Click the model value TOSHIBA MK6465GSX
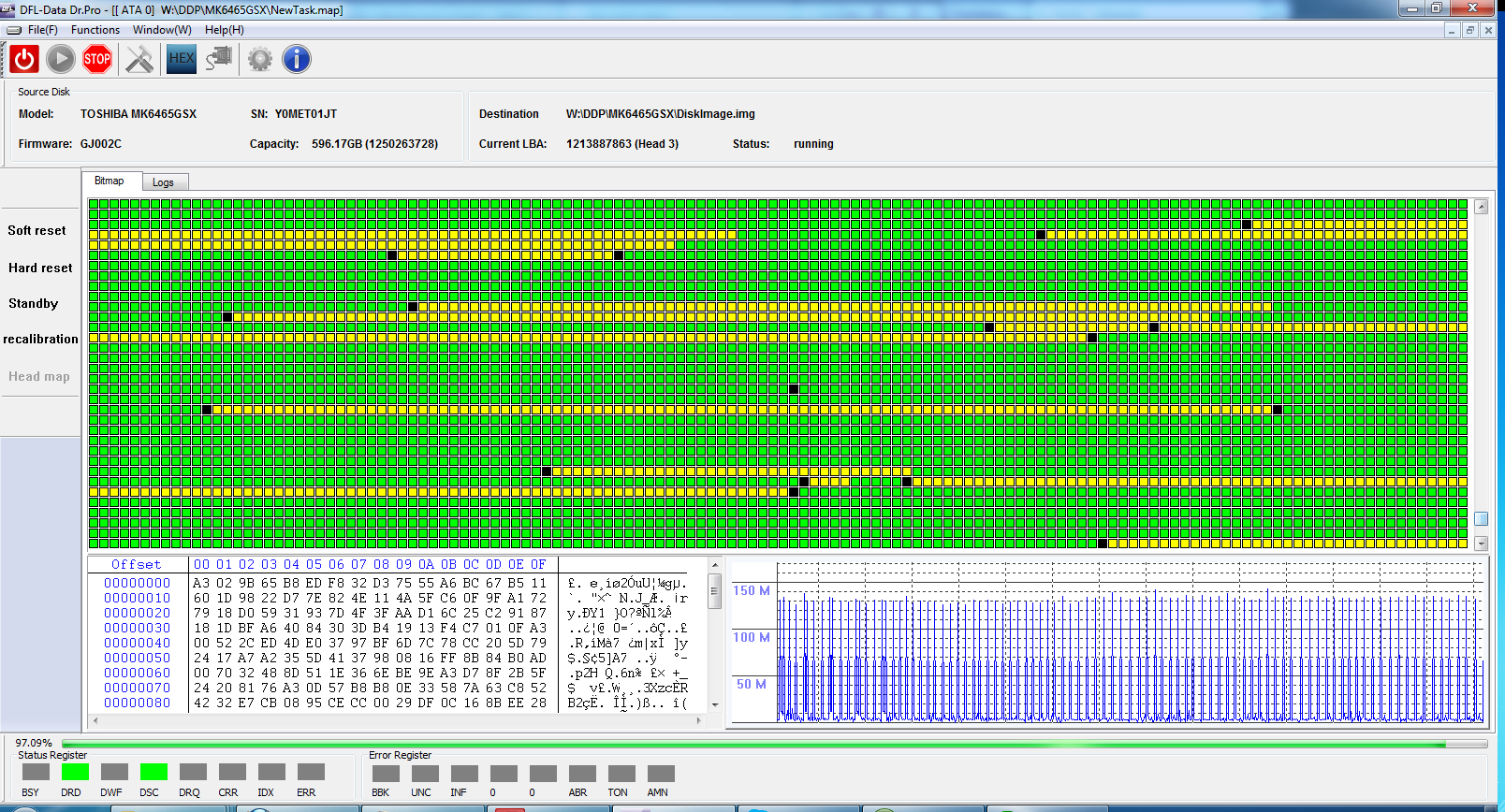 tap(139, 114)
